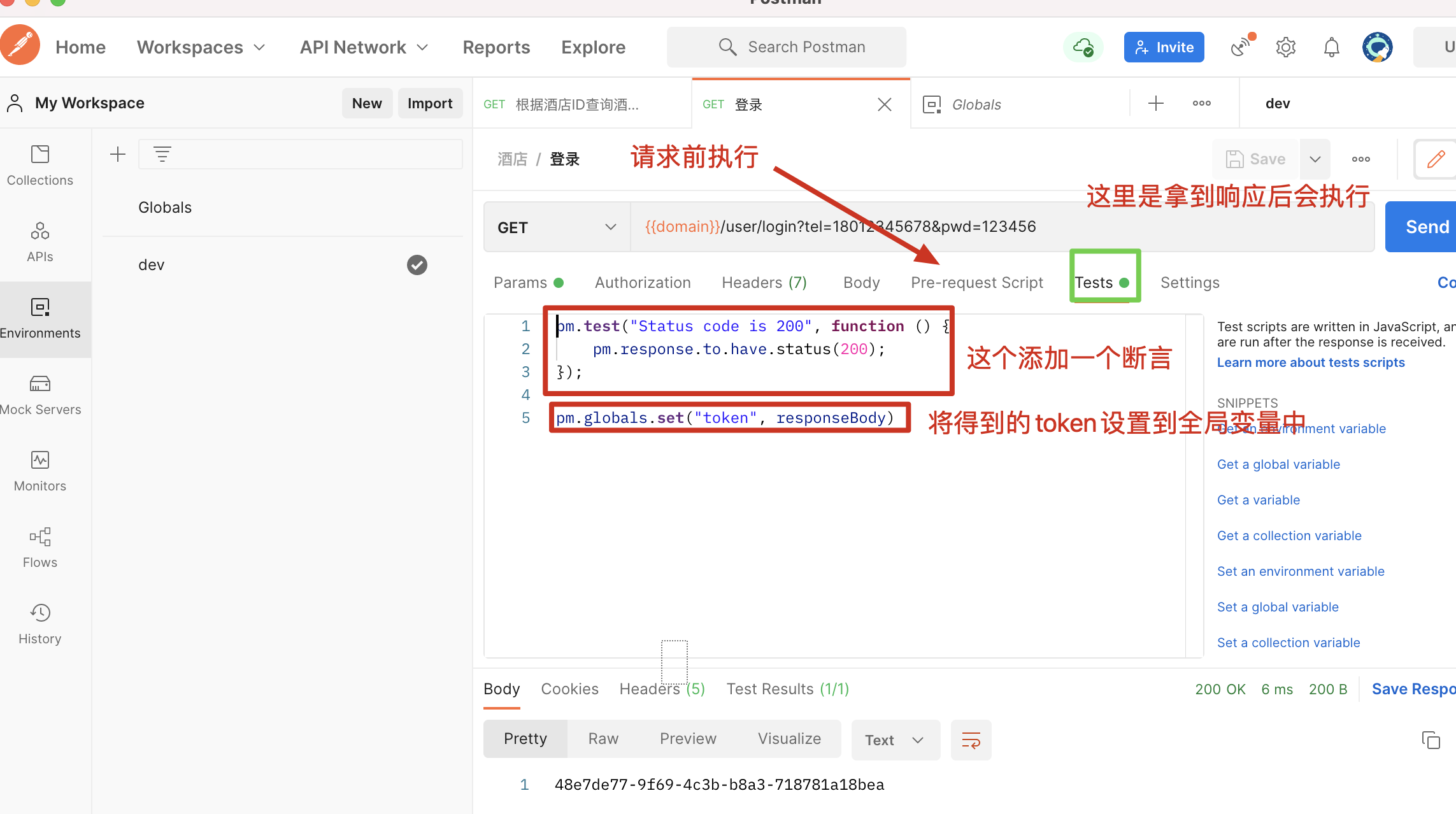Viewport: 1456px width, 814px height.
Task: Click the copy response icon
Action: point(1431,739)
